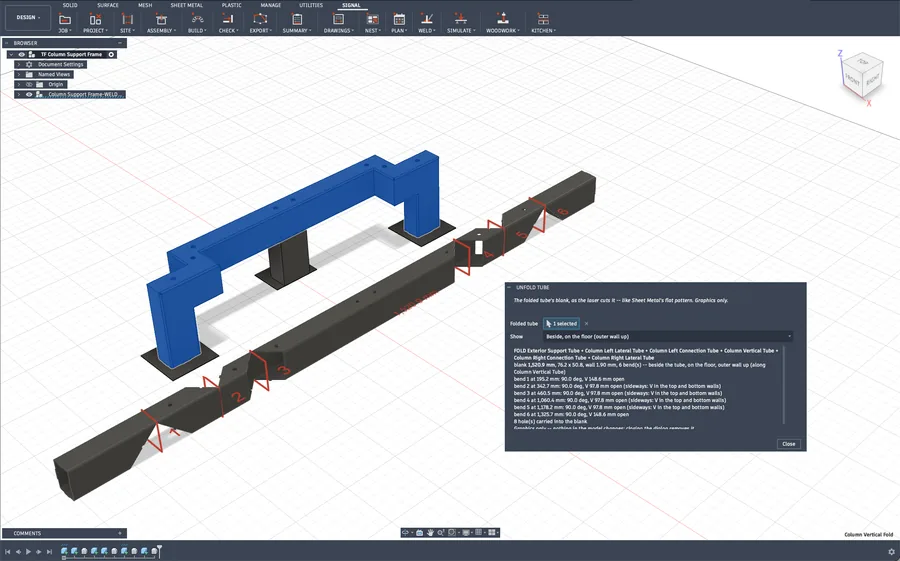Click the Close button in Unfold Tube
The image size is (900, 561).
pos(789,444)
